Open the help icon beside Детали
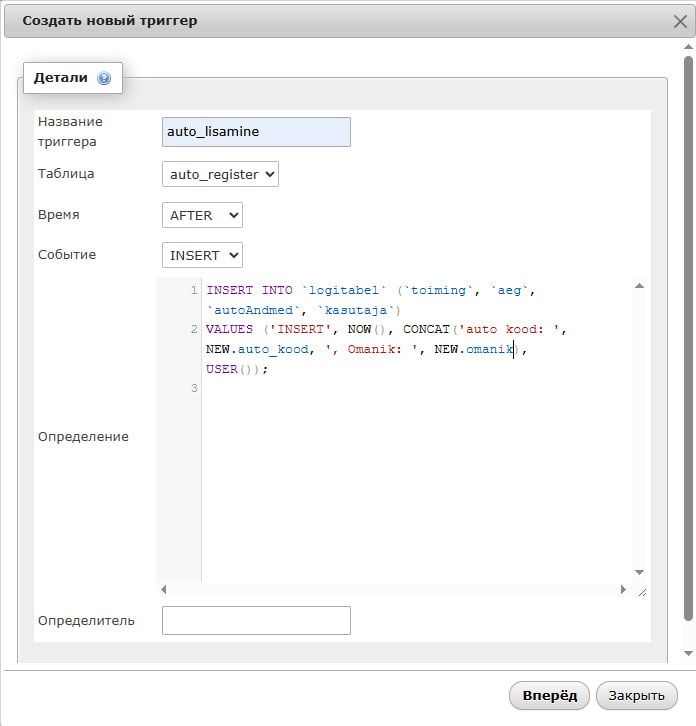Image resolution: width=696 pixels, height=726 pixels. coord(104,78)
